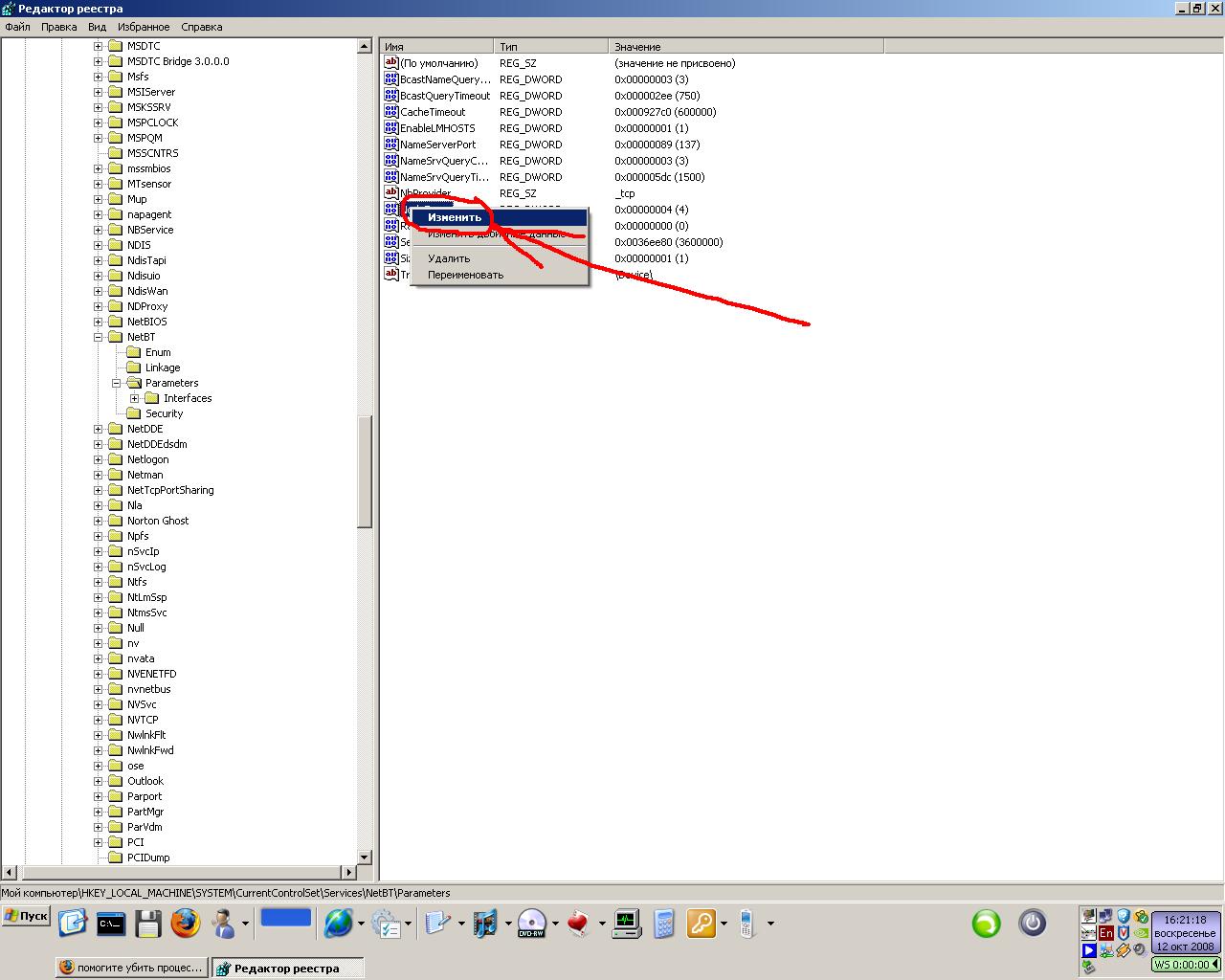Choose Изменить in the context menu
Image resolution: width=1225 pixels, height=980 pixels.
[x=455, y=217]
